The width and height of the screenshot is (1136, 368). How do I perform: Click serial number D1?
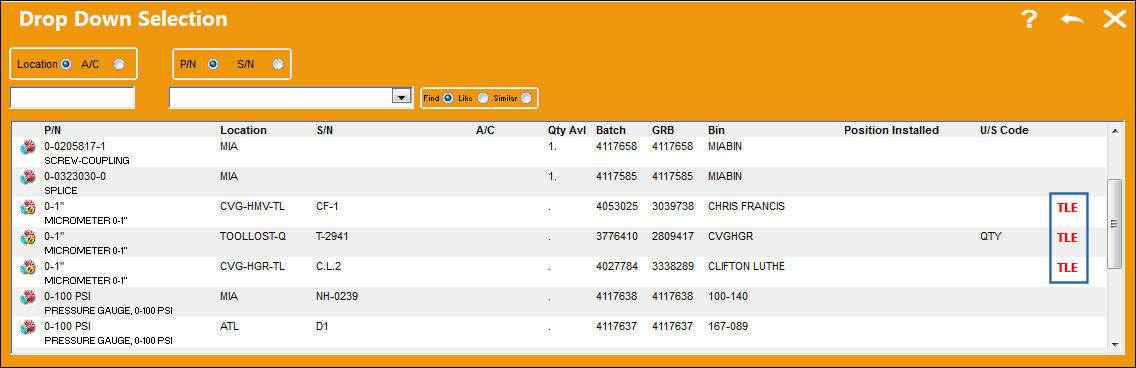pos(322,326)
